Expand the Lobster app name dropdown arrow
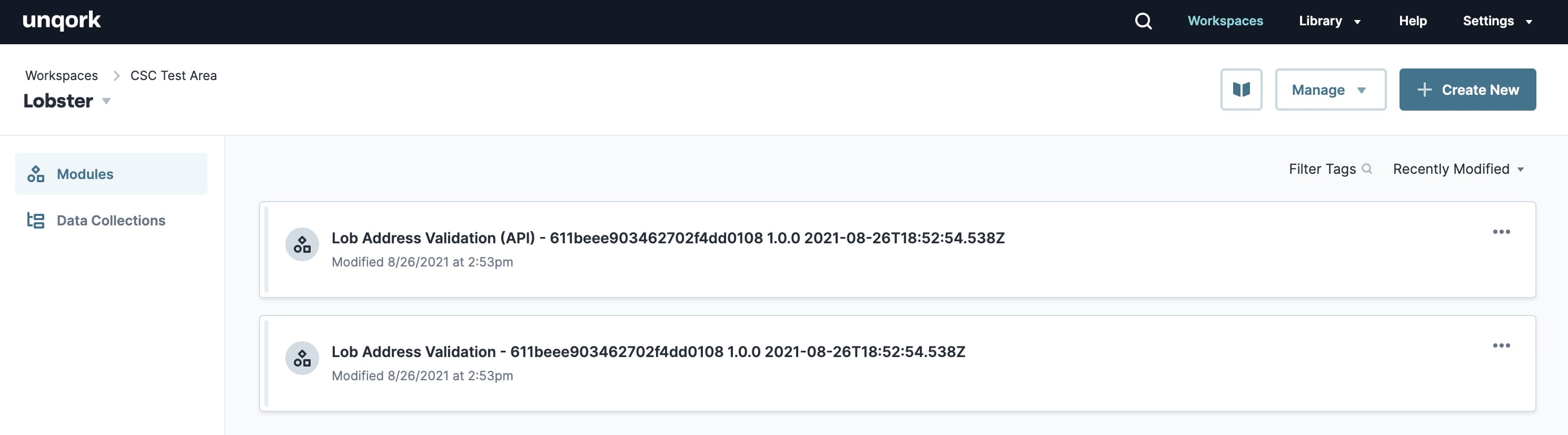The image size is (1568, 435). coord(106,101)
